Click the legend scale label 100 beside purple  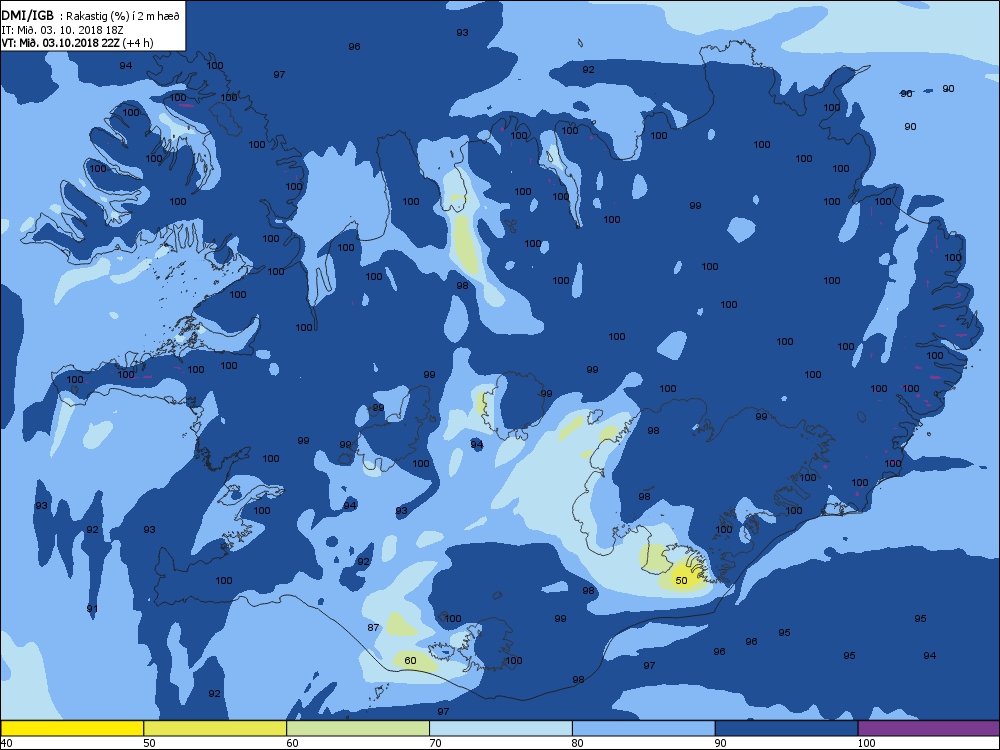(x=866, y=743)
